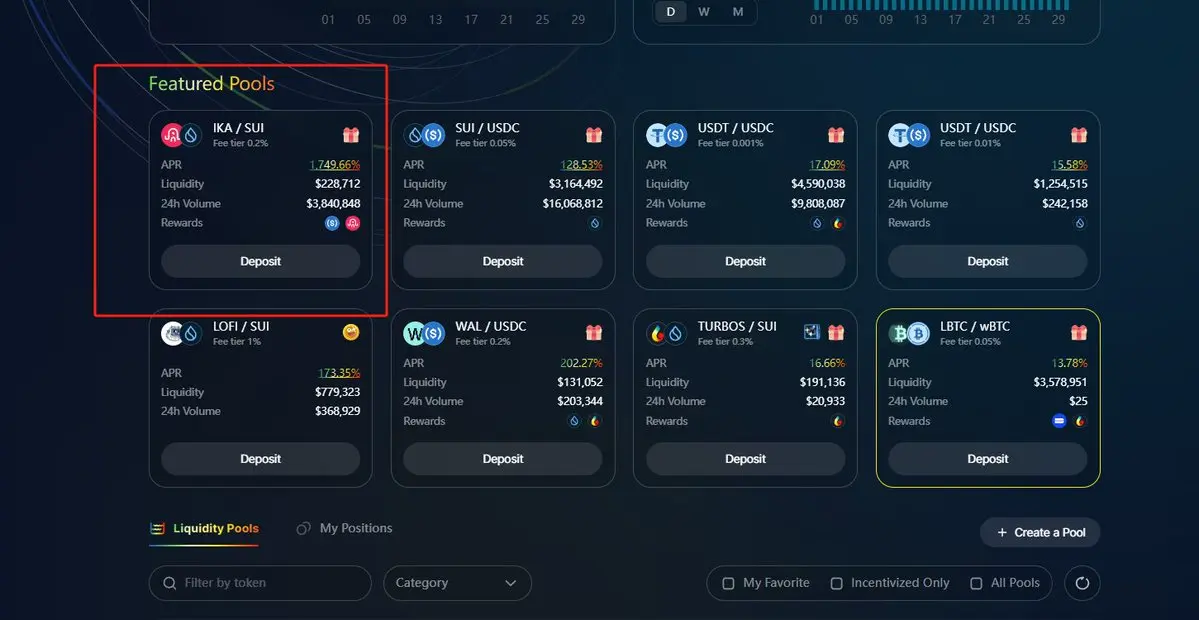
Task: Click the gift icon on USDT / USDC 0.001% pool
Action: click(836, 135)
